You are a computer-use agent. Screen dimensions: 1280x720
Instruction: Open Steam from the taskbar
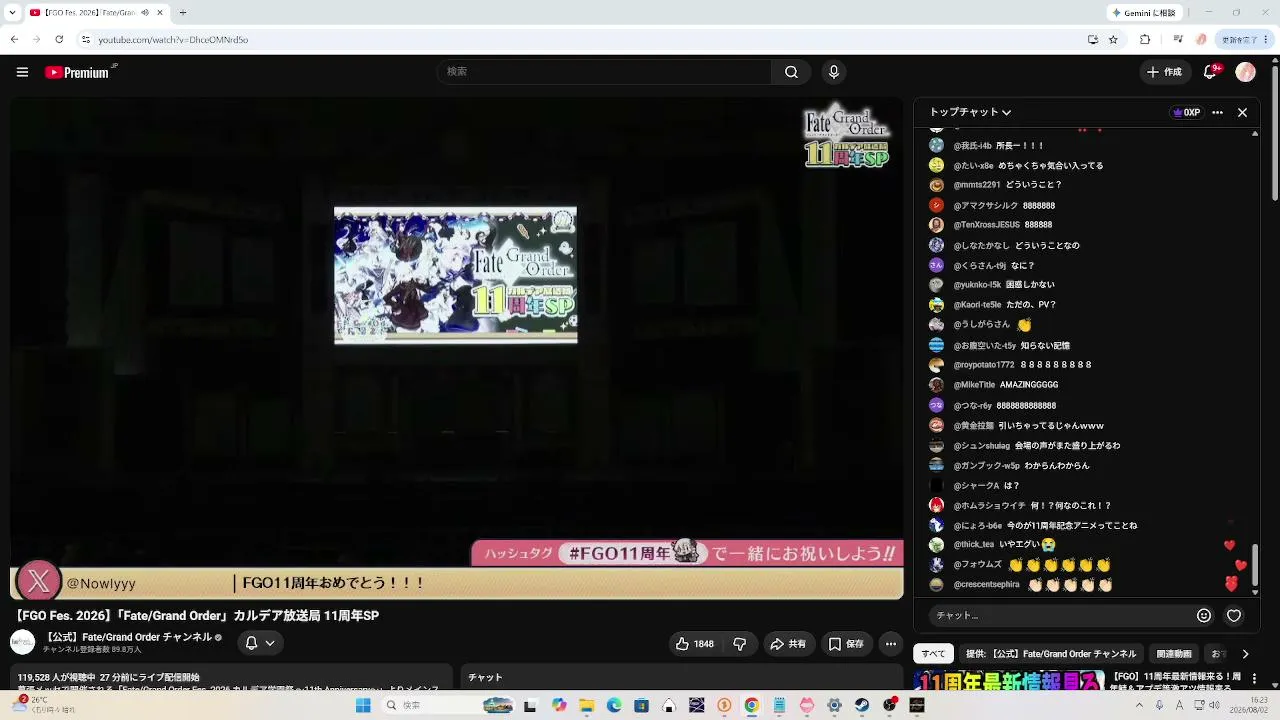click(861, 705)
